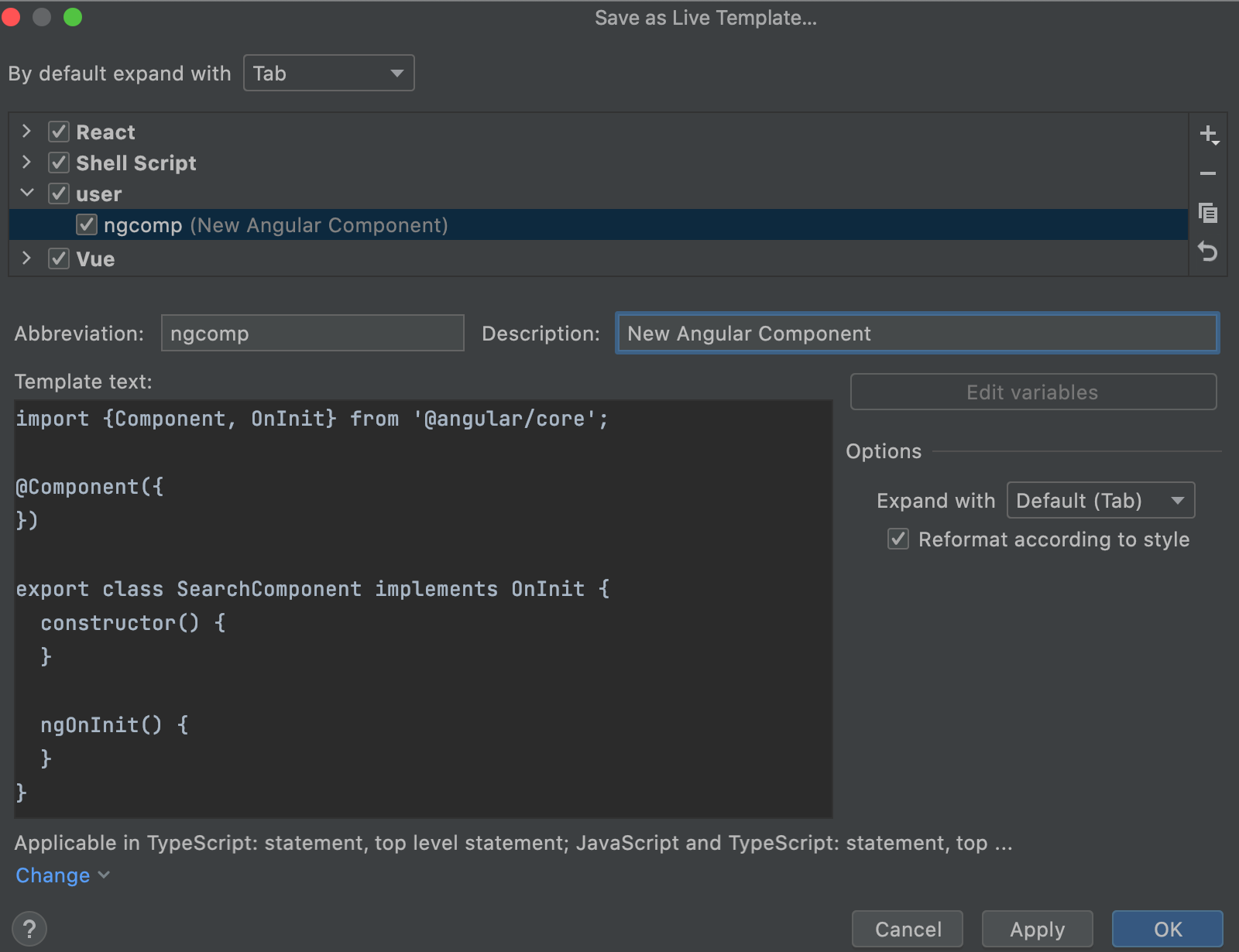
Task: Uncheck Reformat according to style
Action: point(898,539)
